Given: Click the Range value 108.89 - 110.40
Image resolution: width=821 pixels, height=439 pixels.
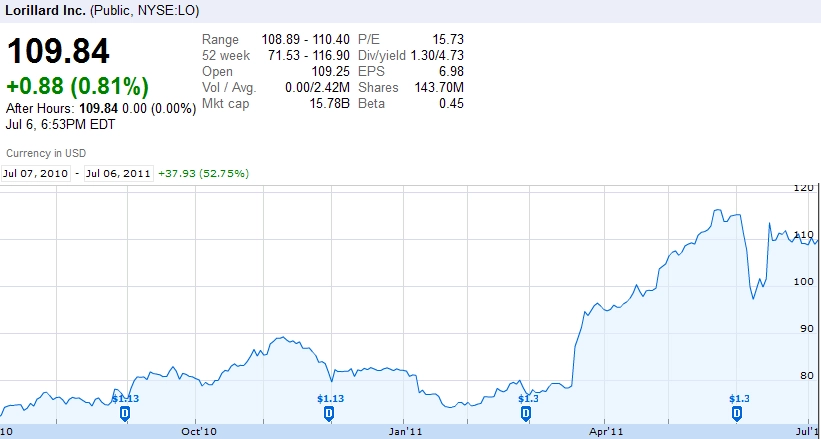Looking at the screenshot, I should click(305, 40).
